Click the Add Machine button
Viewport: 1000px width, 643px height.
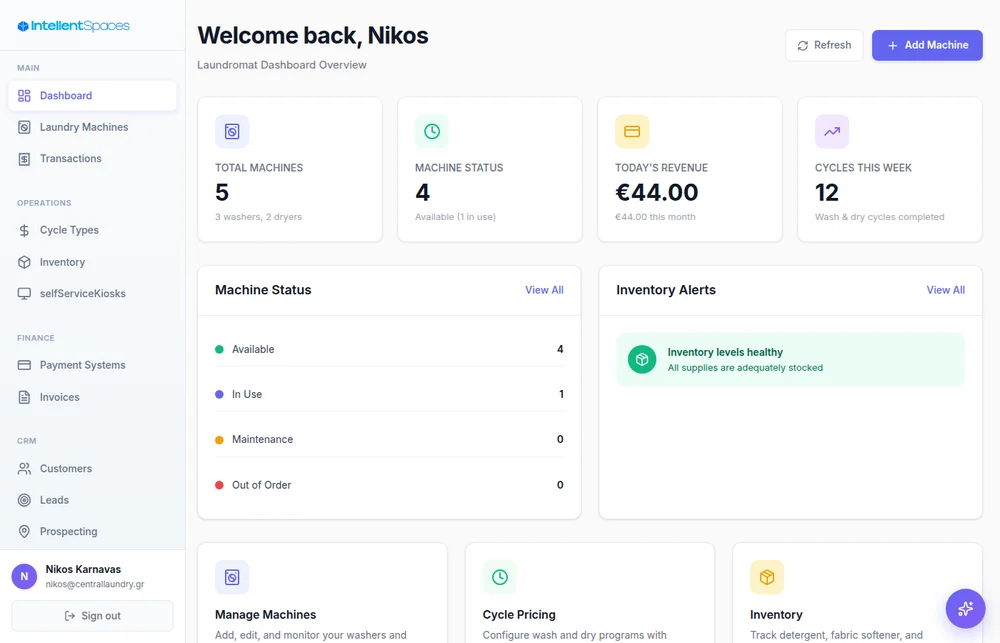[x=927, y=45]
